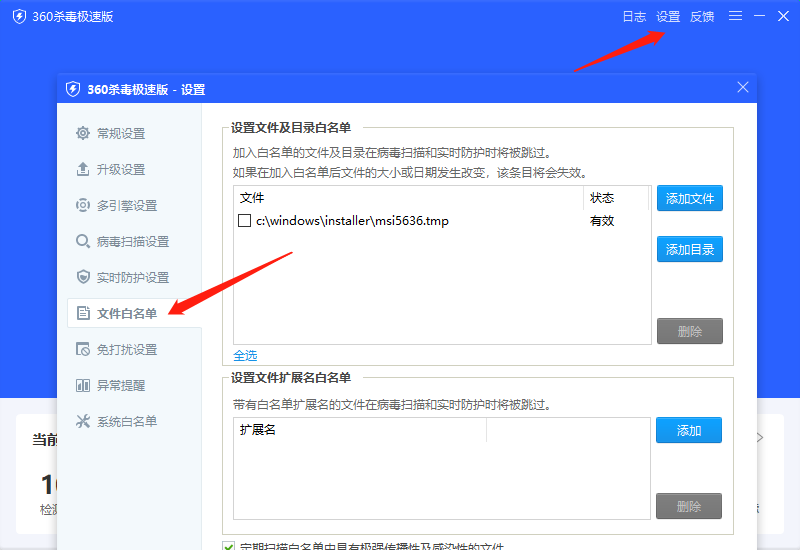Click the 扩展名 column header

click(x=360, y=430)
